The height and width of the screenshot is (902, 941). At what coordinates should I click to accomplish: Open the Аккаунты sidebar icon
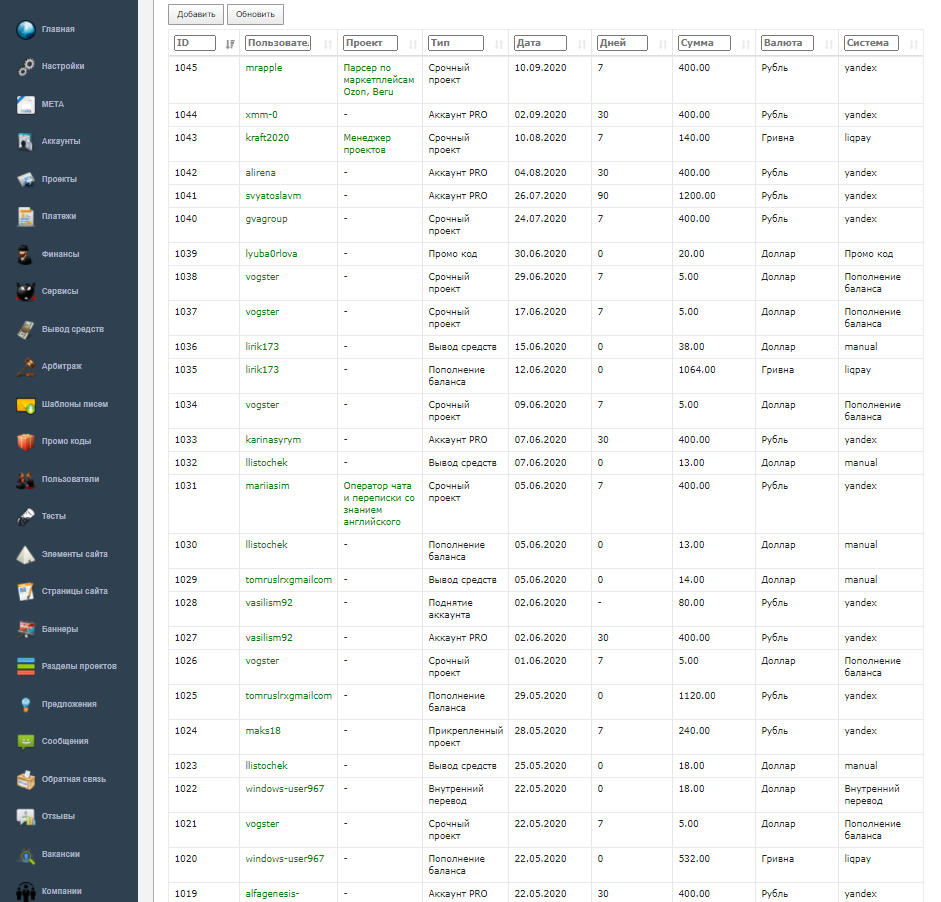pyautogui.click(x=26, y=142)
